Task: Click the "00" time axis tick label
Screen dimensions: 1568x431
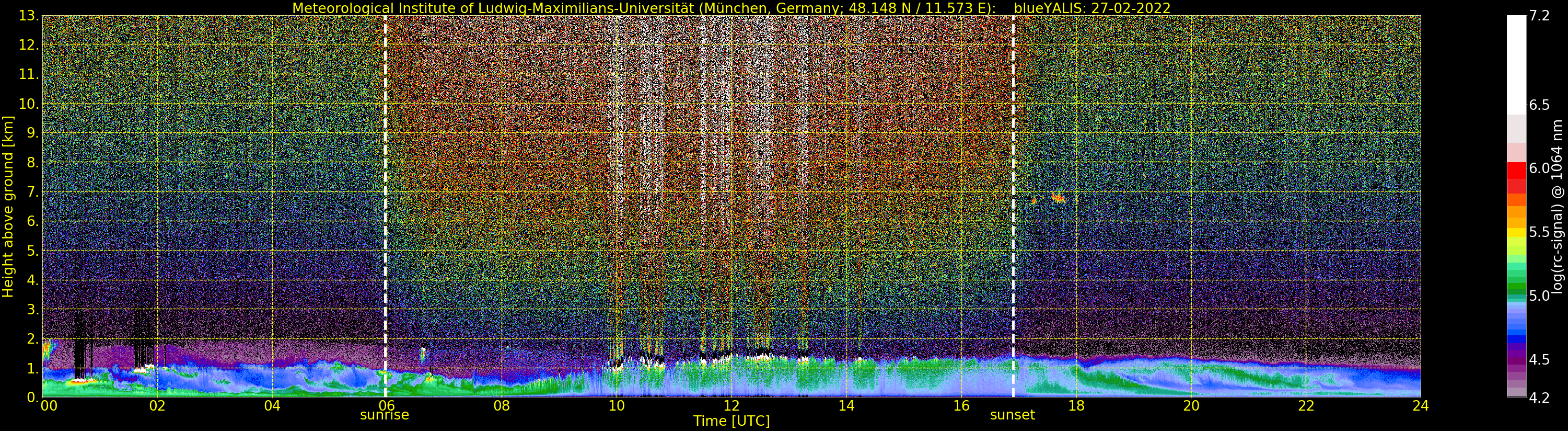Action: click(x=49, y=406)
